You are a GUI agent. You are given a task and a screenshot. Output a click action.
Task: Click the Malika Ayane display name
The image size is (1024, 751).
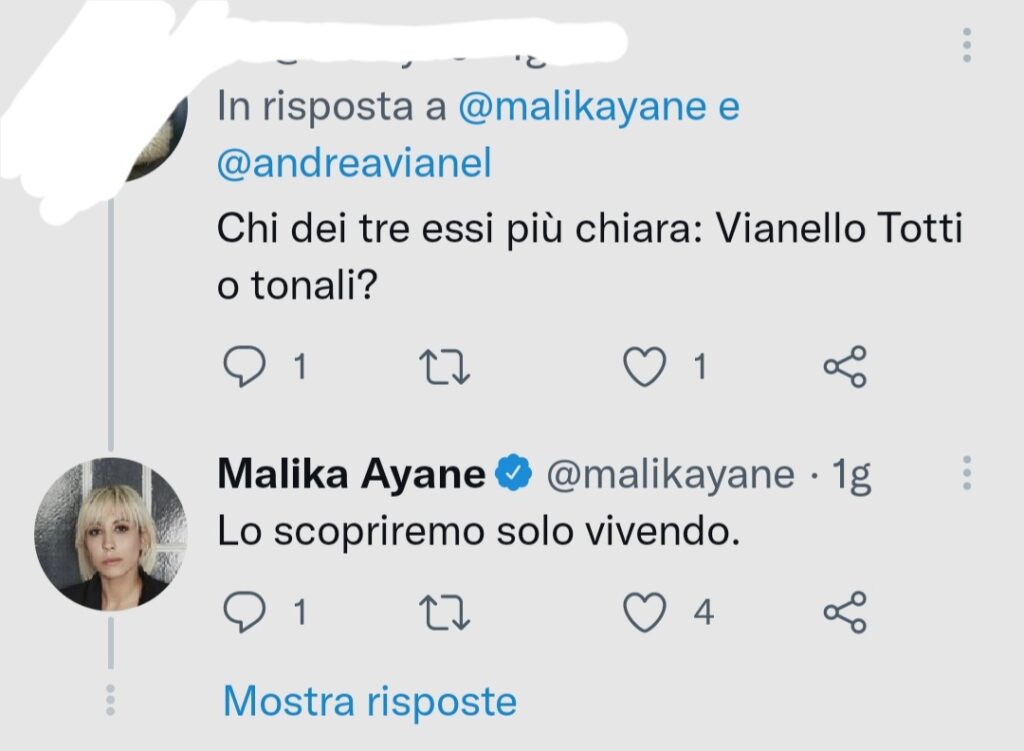point(351,475)
